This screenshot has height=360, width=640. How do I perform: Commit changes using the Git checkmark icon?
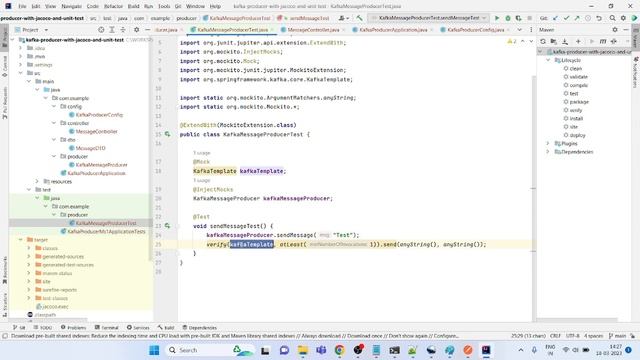pyautogui.click(x=566, y=18)
